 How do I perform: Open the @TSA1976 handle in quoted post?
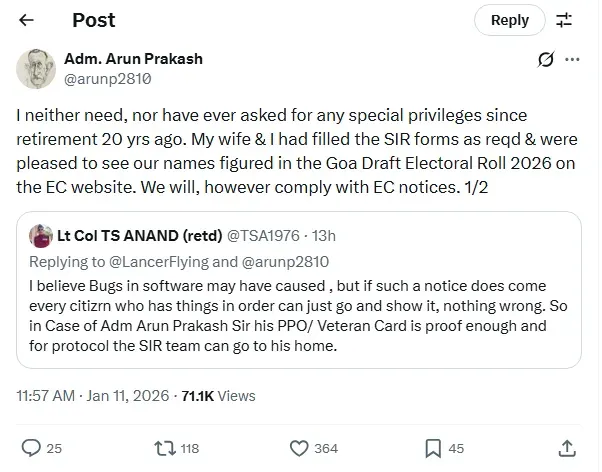[261, 236]
